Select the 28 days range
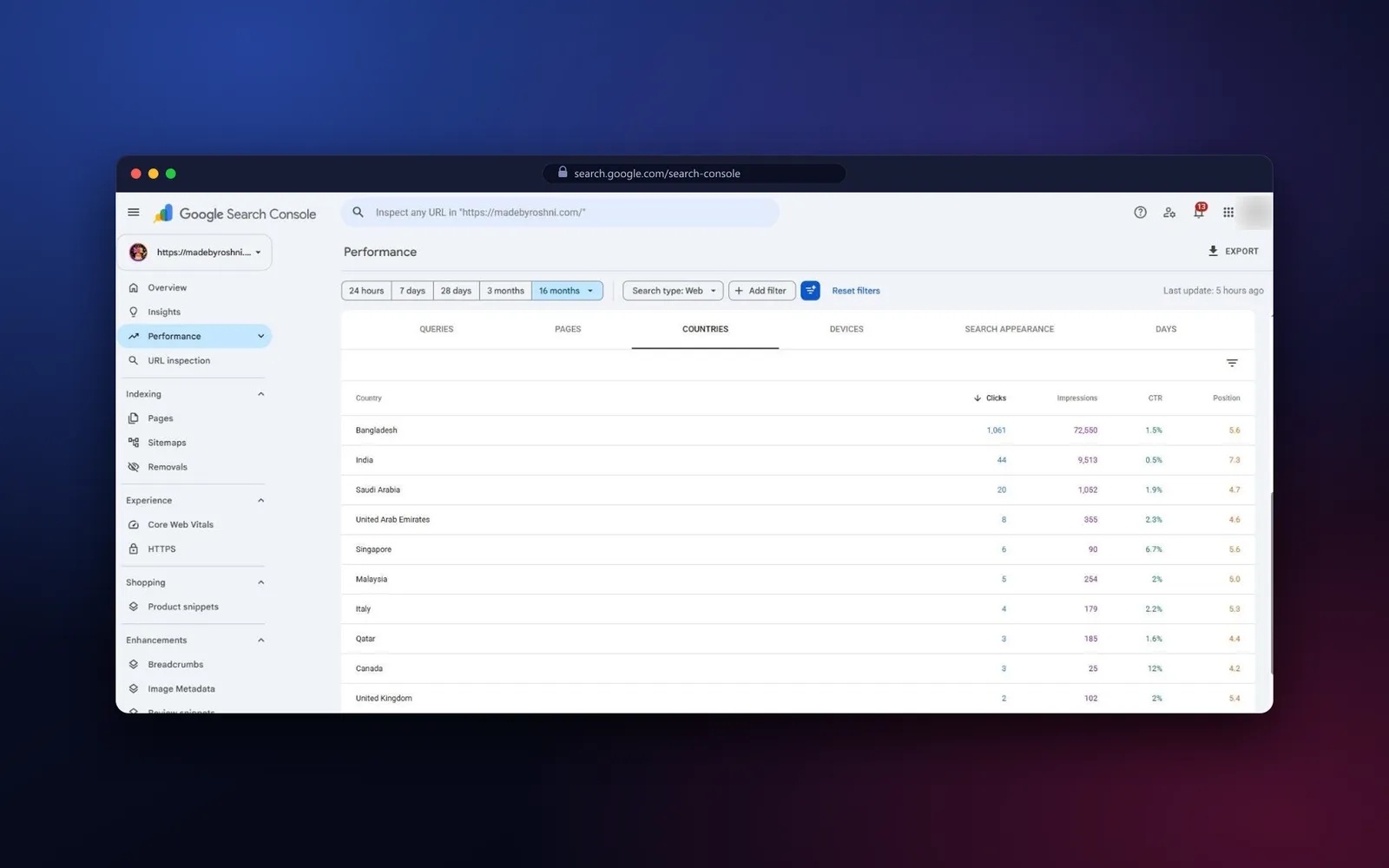1389x868 pixels. tap(456, 291)
